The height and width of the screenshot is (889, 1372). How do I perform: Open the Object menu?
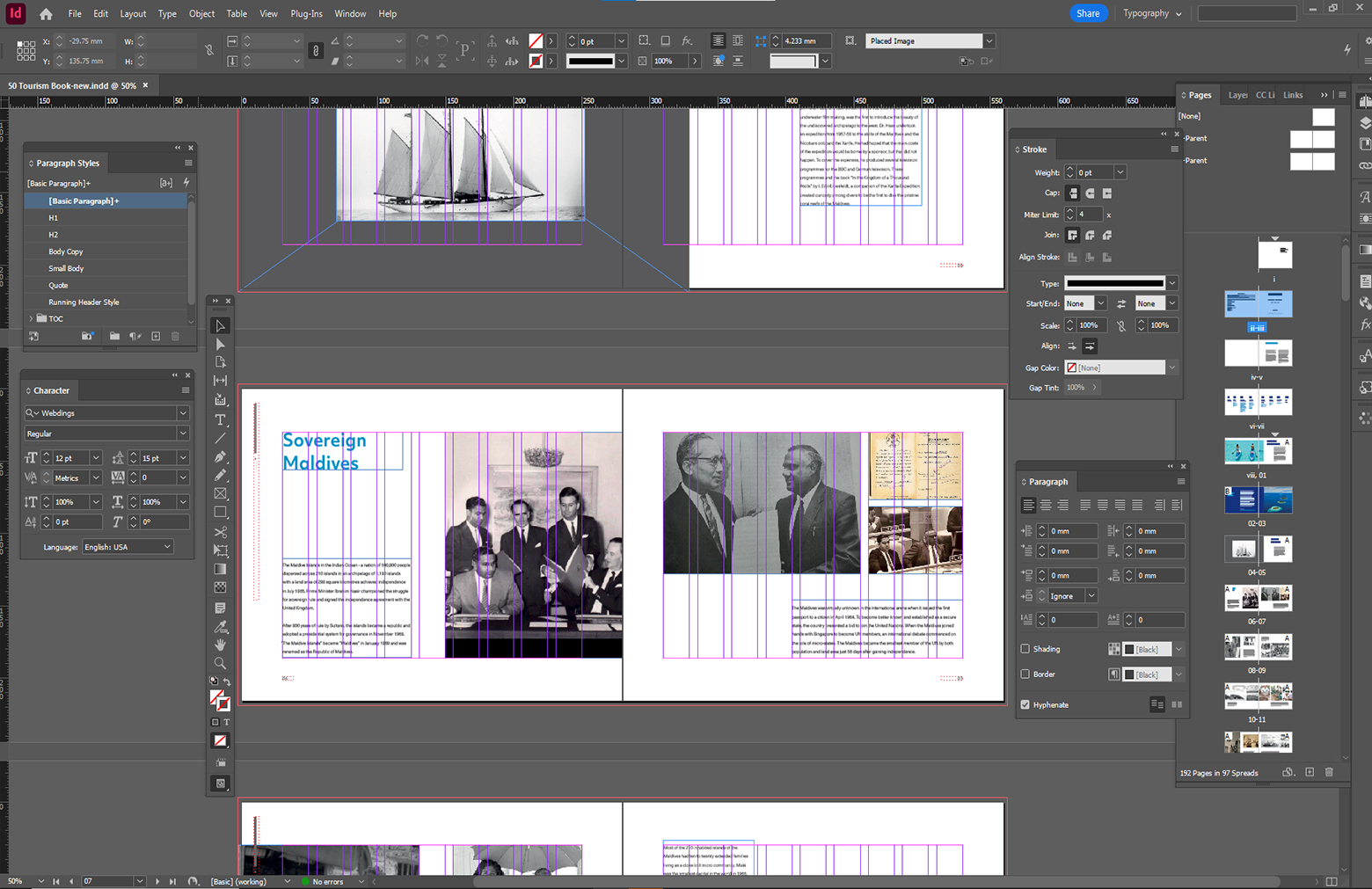point(201,14)
